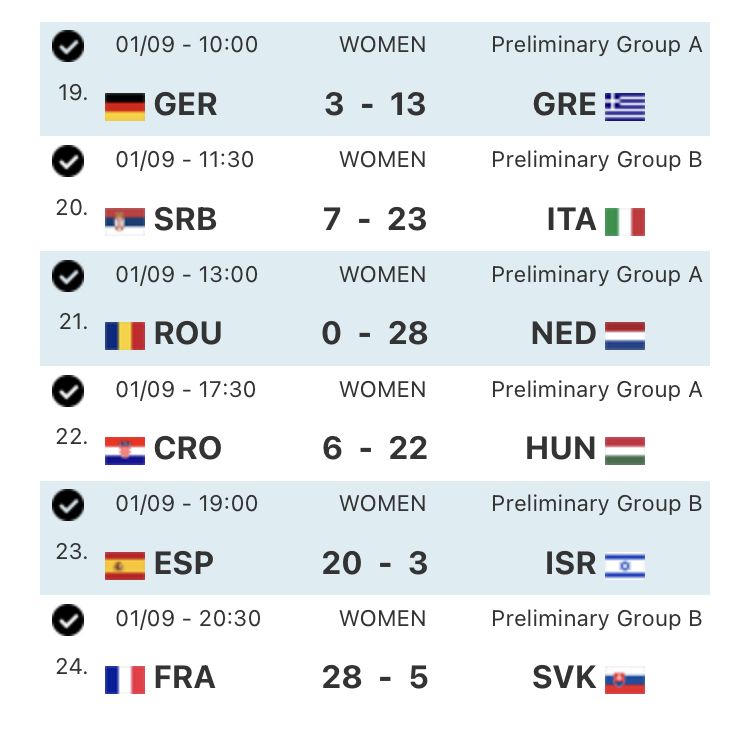
Task: Click the Germany flag icon
Action: tap(125, 105)
